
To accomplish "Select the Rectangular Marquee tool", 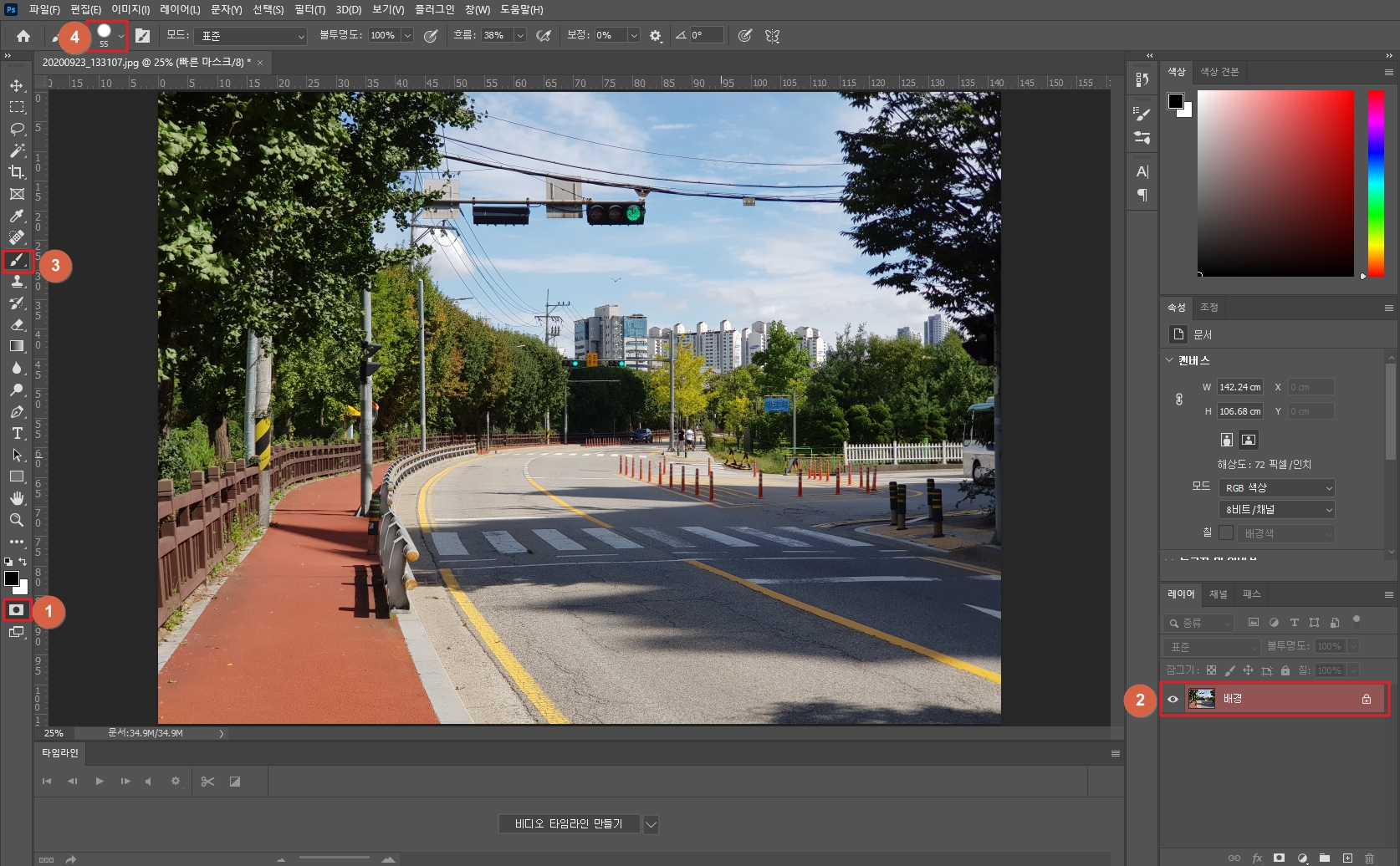I will [x=17, y=107].
